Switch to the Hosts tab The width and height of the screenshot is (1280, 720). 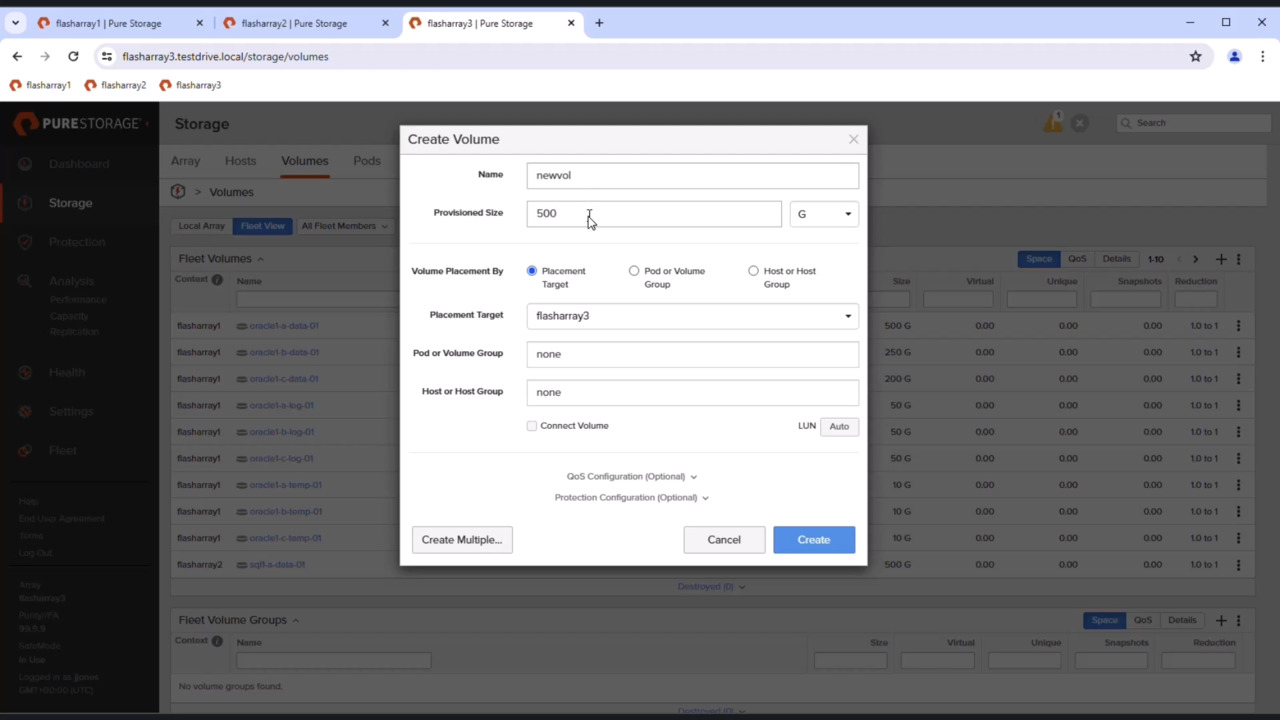click(x=240, y=160)
